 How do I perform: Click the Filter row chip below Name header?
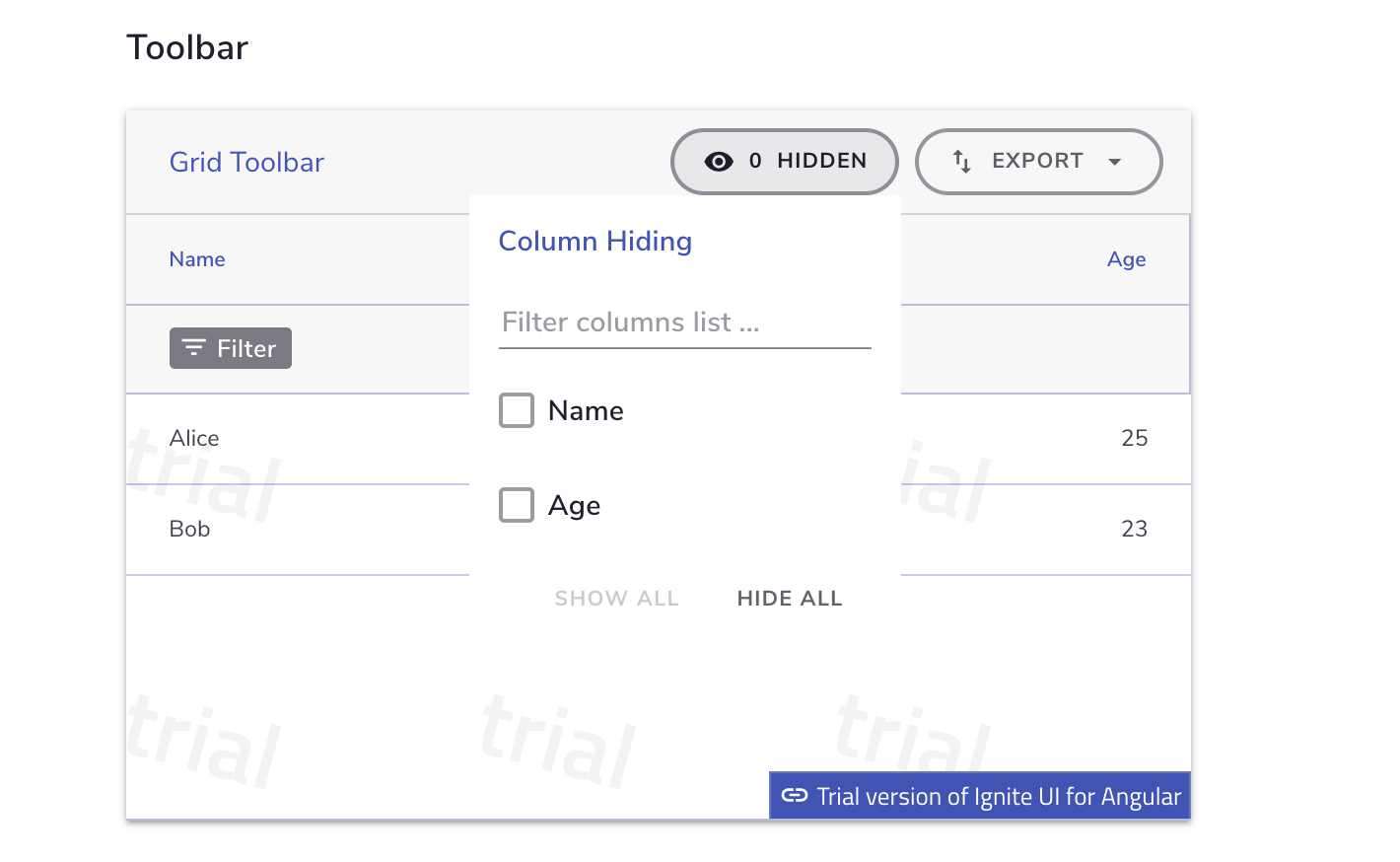point(230,348)
